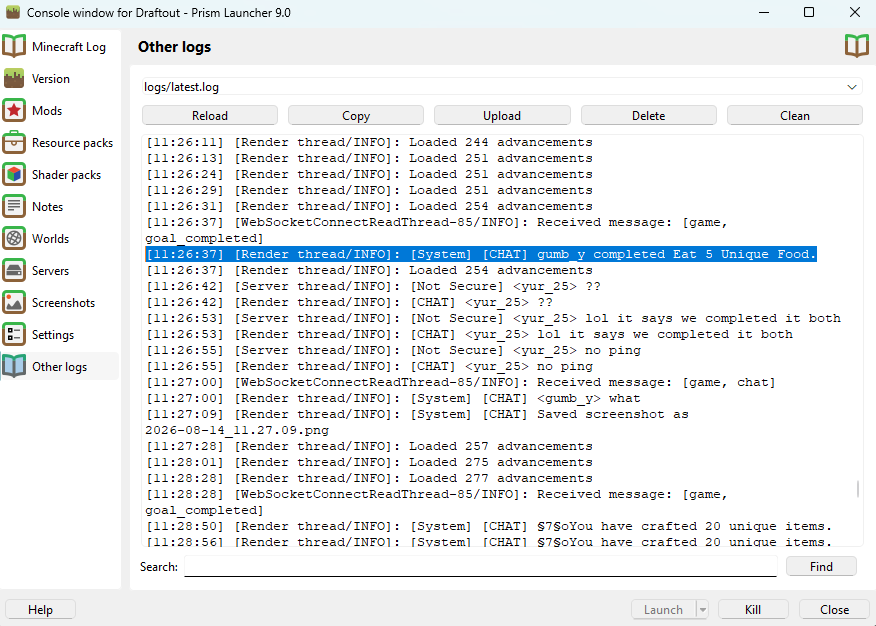This screenshot has height=626, width=876.
Task: Click the Resource packs icon
Action: (14, 142)
